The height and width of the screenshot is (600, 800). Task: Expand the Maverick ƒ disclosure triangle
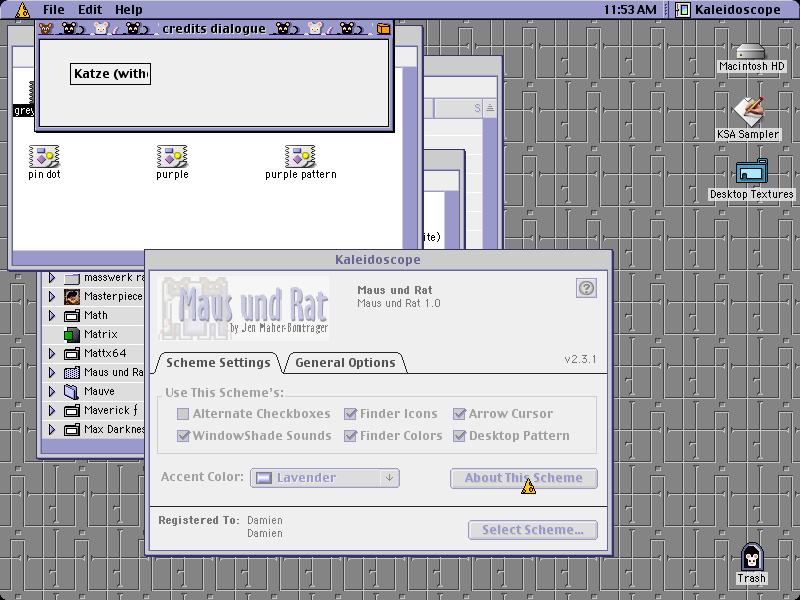[x=52, y=410]
